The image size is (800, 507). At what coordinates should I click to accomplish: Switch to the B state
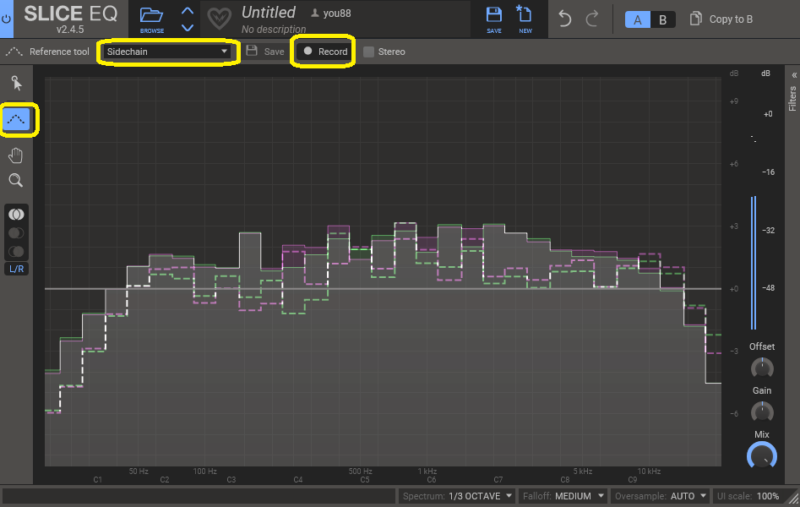[x=661, y=20]
